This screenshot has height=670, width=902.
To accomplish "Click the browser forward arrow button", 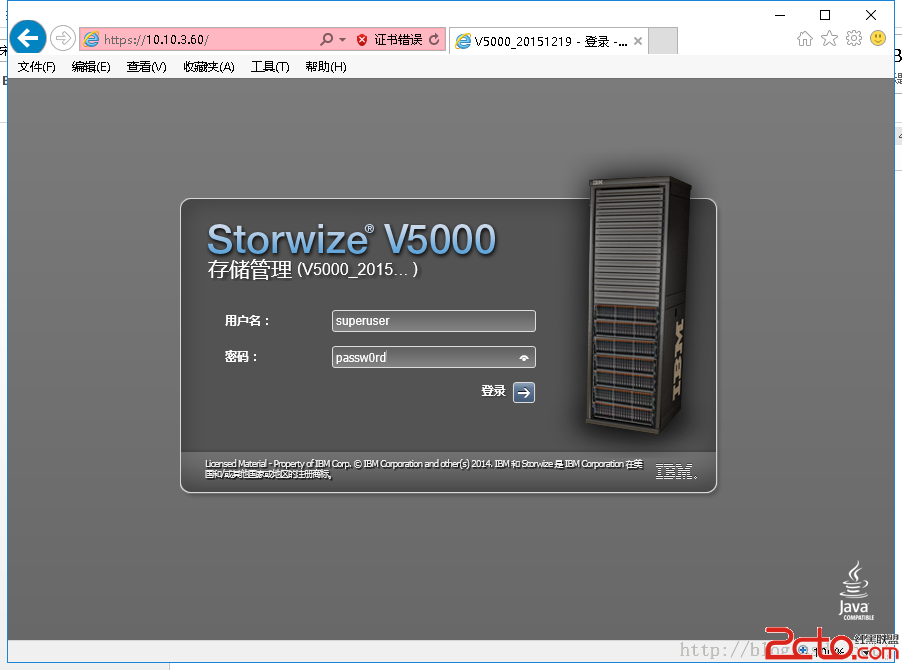I will pos(63,39).
